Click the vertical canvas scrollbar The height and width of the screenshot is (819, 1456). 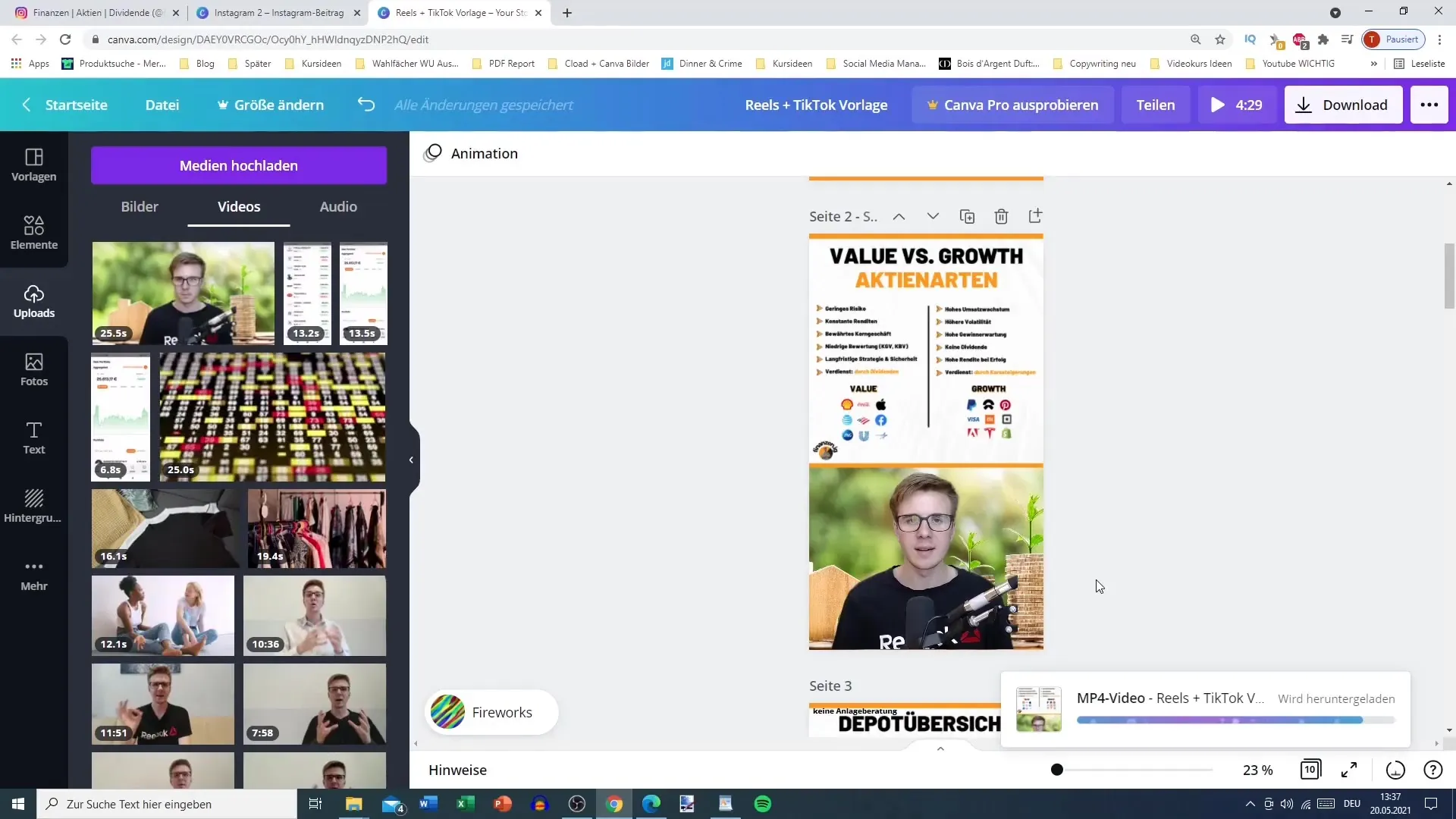[x=1449, y=276]
